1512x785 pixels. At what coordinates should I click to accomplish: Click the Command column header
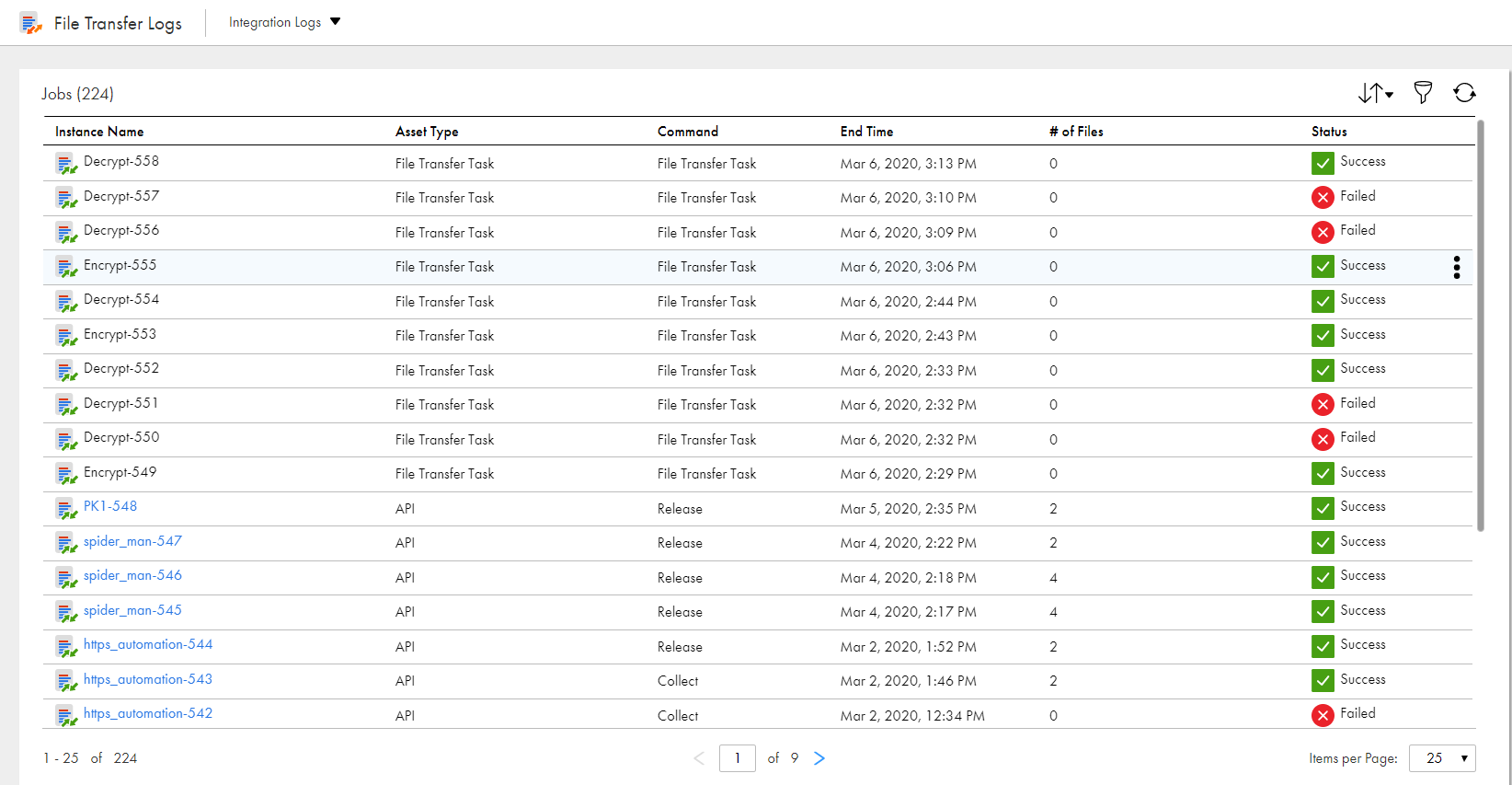688,132
